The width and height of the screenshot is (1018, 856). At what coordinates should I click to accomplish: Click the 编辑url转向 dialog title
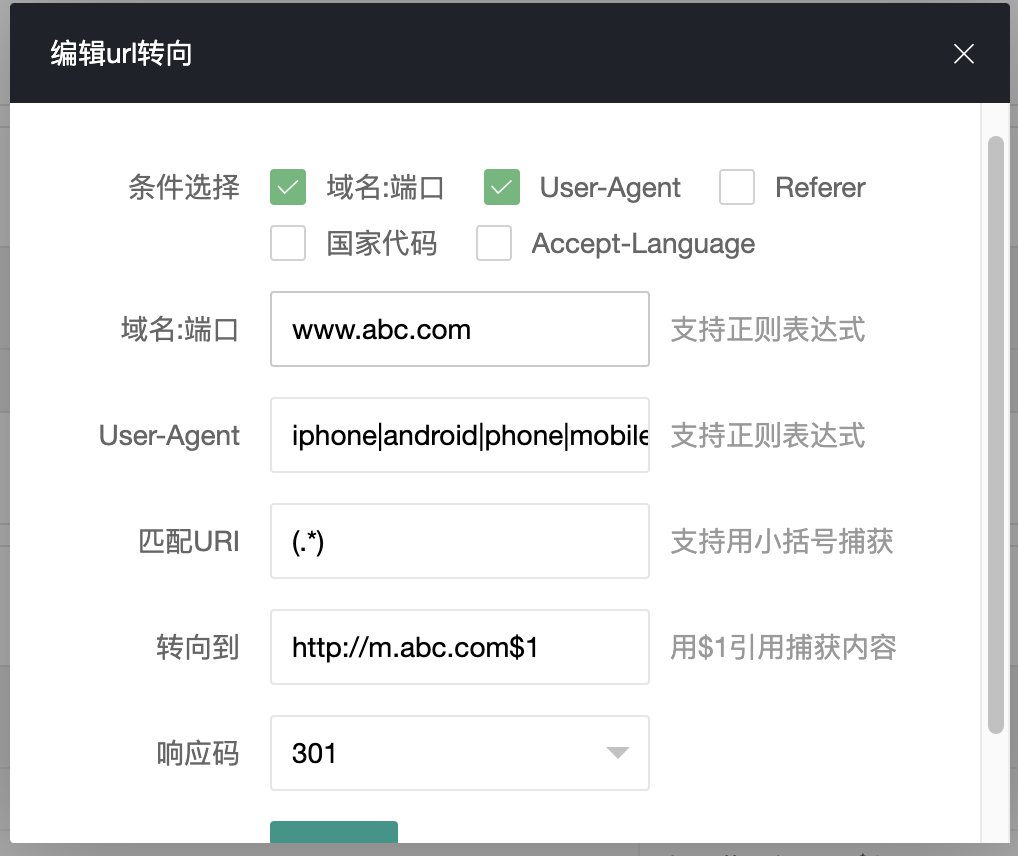pos(120,53)
